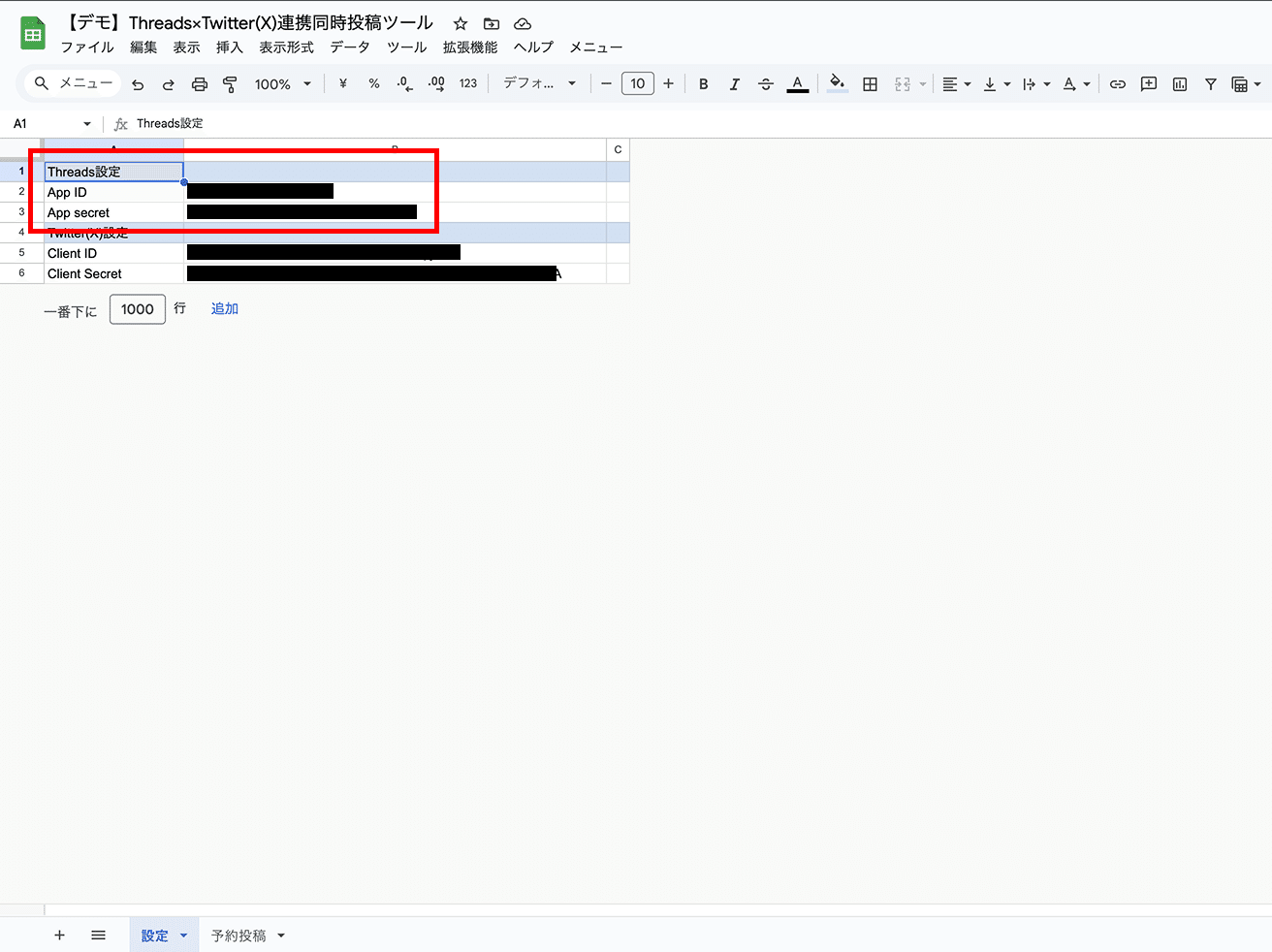Open the all sheets list
Screen dimensions: 1272x952
(x=98, y=936)
